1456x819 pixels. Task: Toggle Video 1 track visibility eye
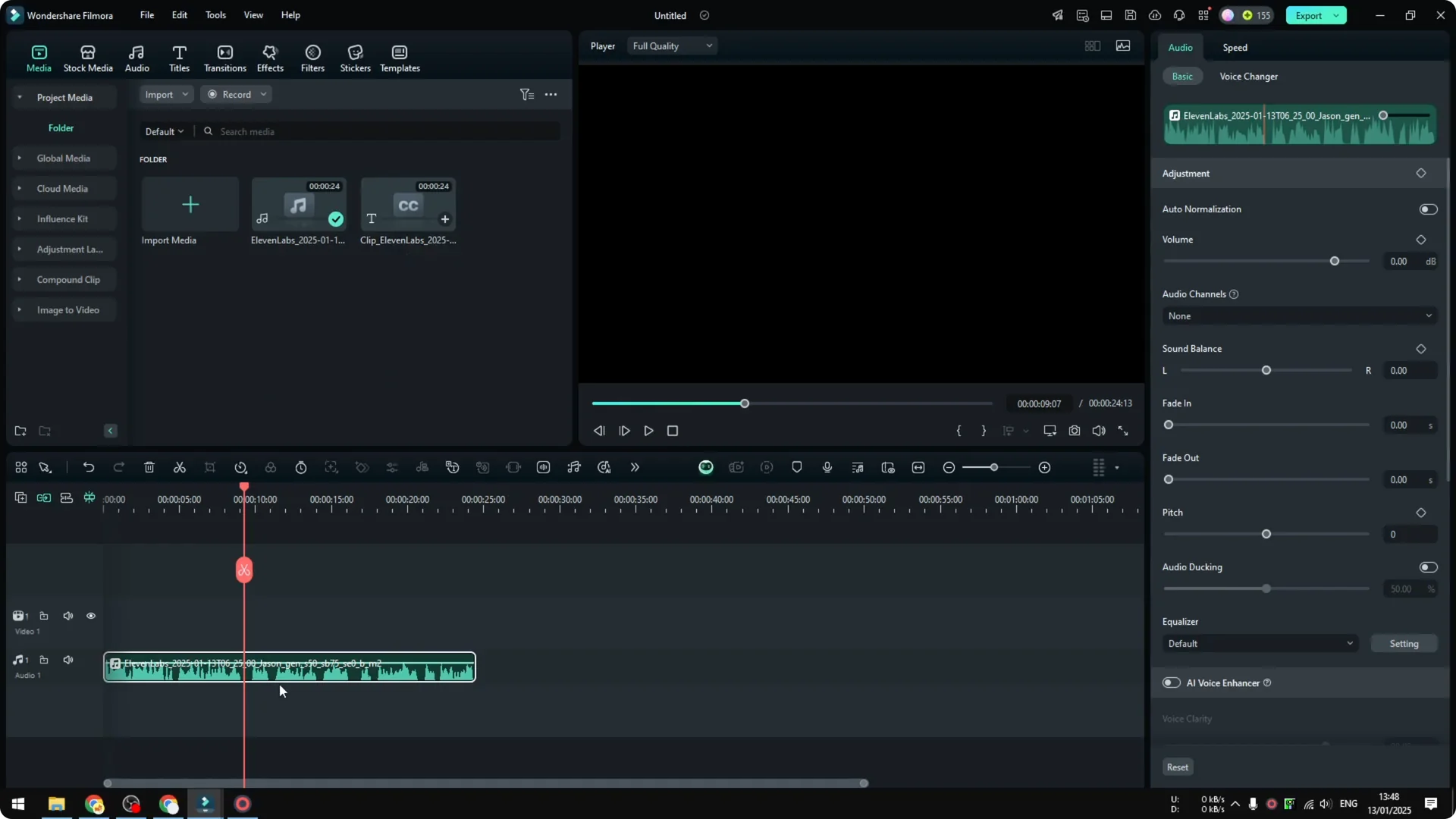[91, 616]
